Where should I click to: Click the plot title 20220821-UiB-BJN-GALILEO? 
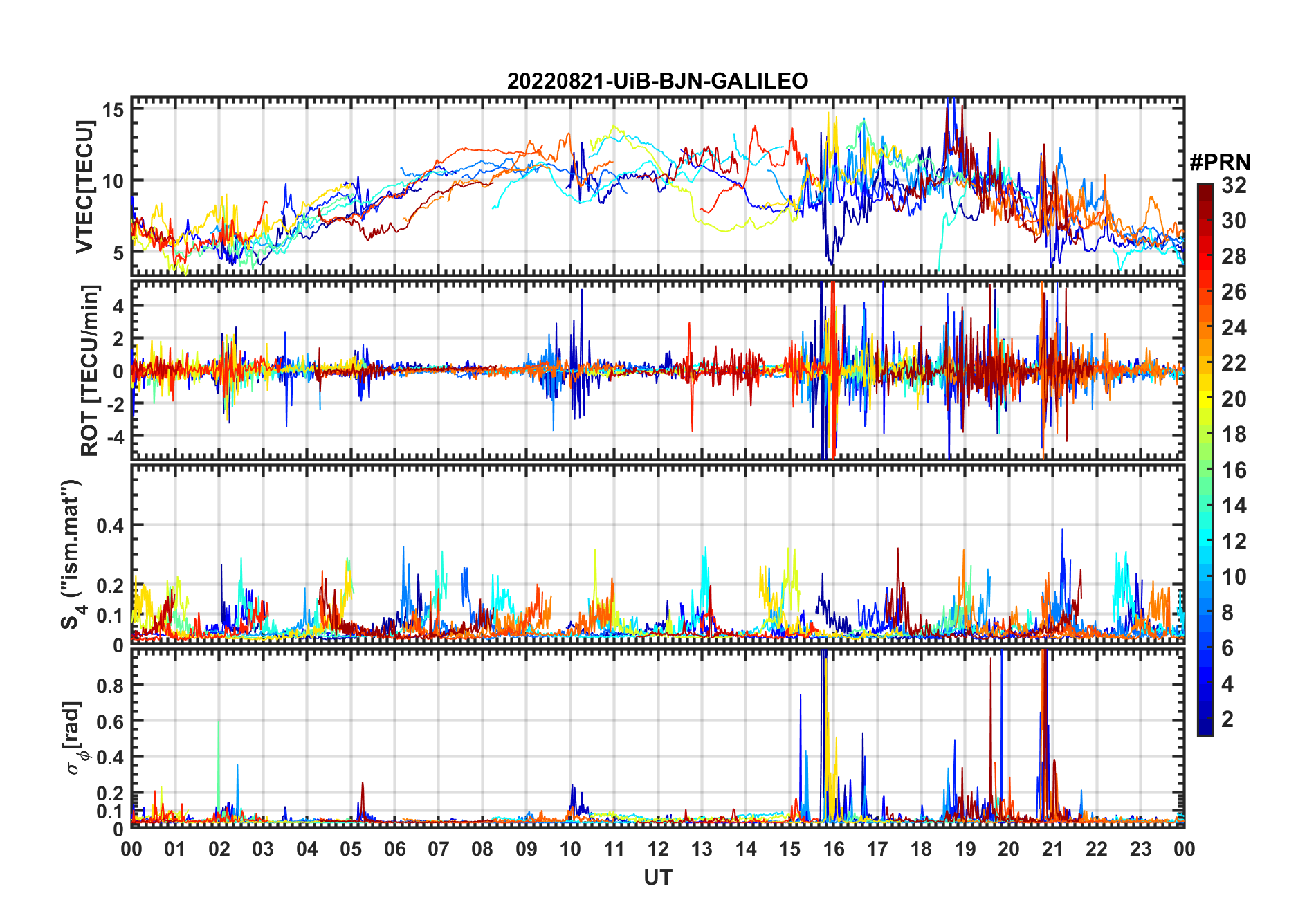pyautogui.click(x=657, y=81)
